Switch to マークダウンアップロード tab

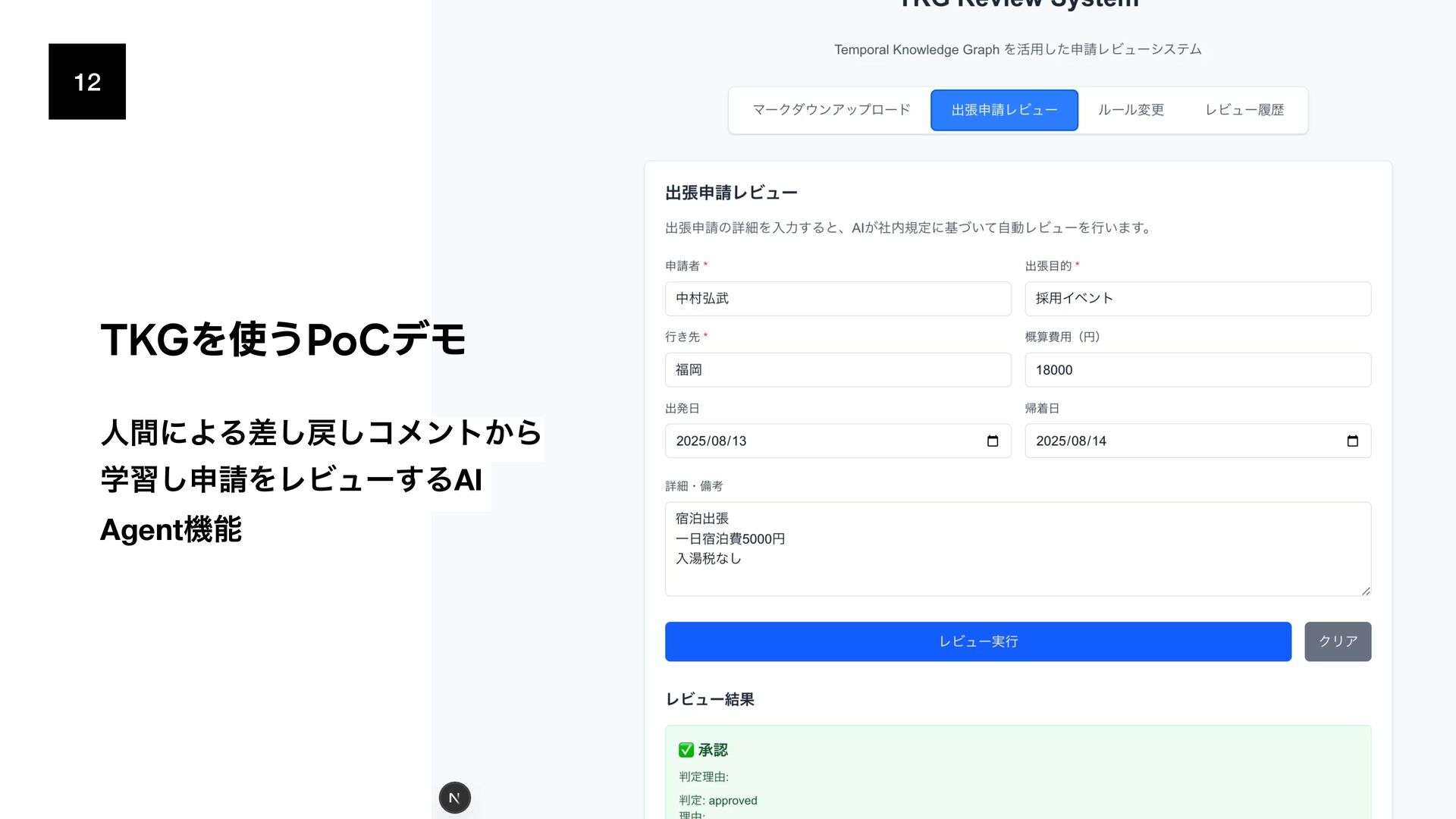tap(830, 110)
